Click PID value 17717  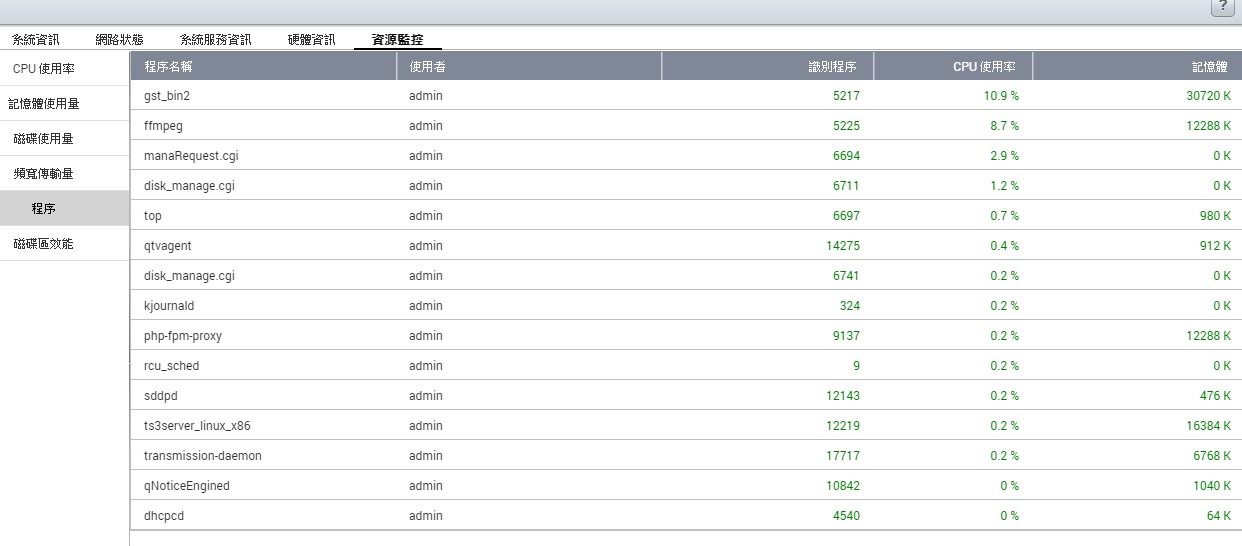(843, 456)
